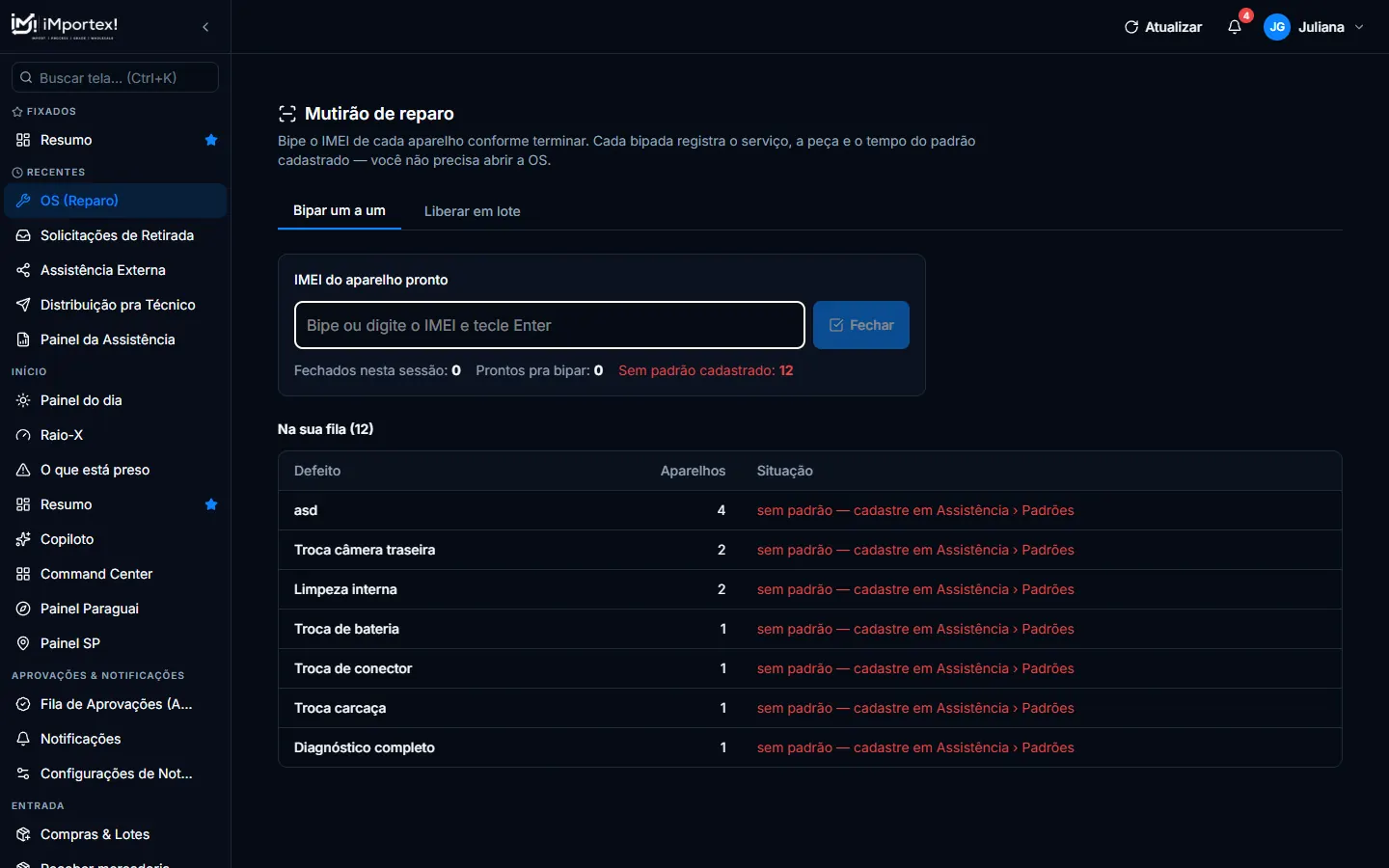
Task: Select the Troca de conector row
Action: click(810, 668)
